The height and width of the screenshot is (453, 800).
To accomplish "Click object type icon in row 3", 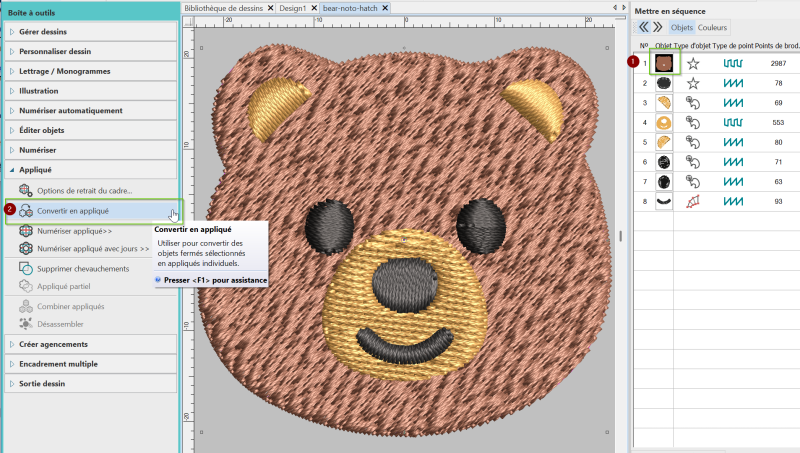I will pos(693,103).
